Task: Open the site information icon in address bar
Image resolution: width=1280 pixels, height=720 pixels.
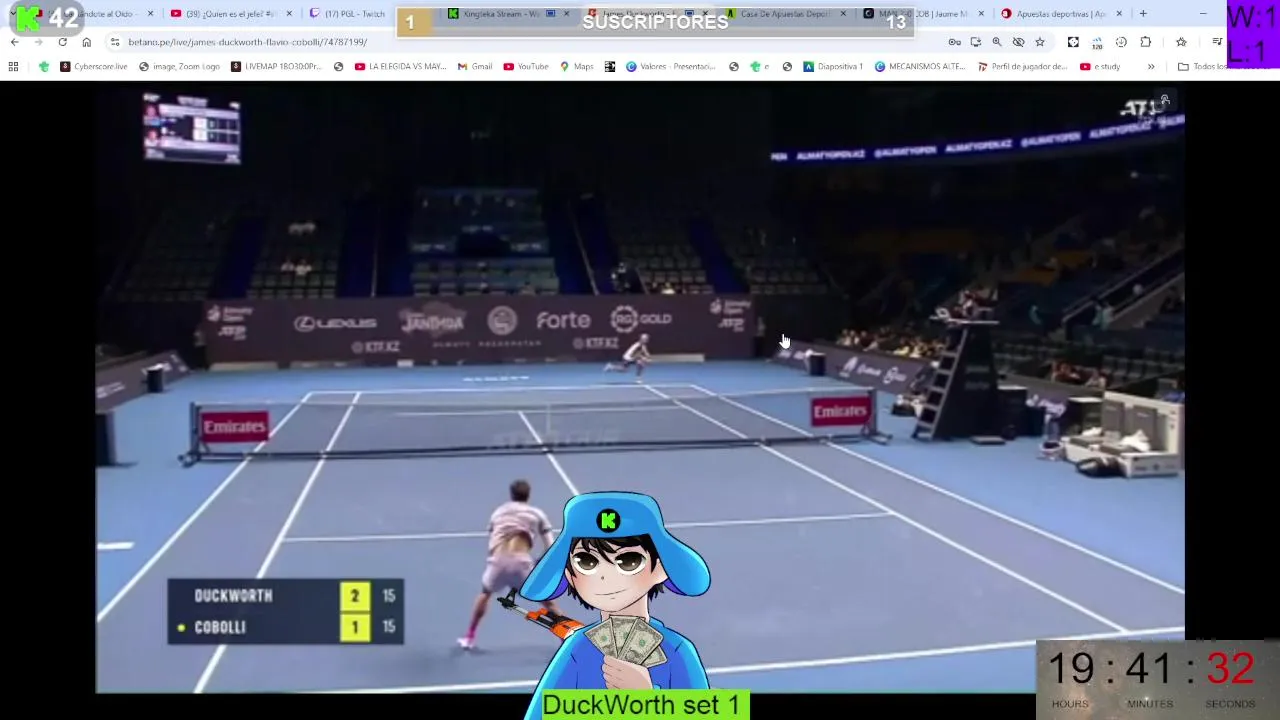Action: point(114,42)
